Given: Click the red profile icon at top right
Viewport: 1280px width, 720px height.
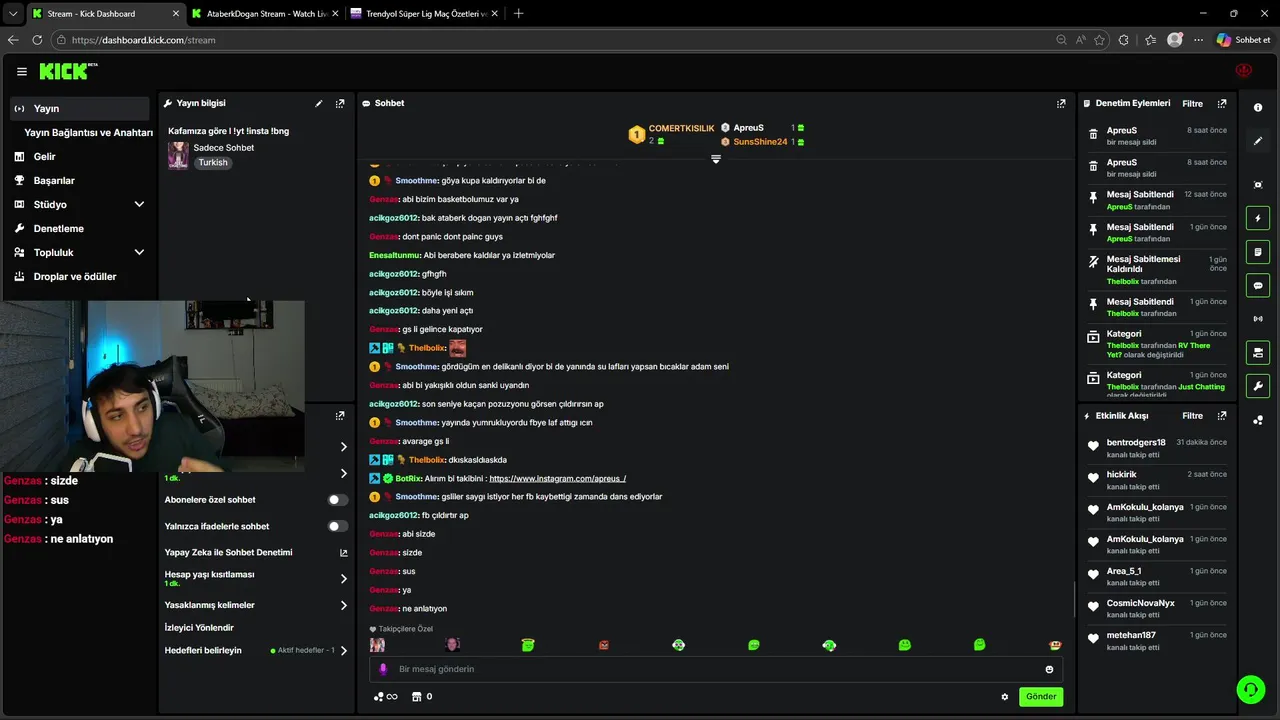Looking at the screenshot, I should pyautogui.click(x=1244, y=71).
